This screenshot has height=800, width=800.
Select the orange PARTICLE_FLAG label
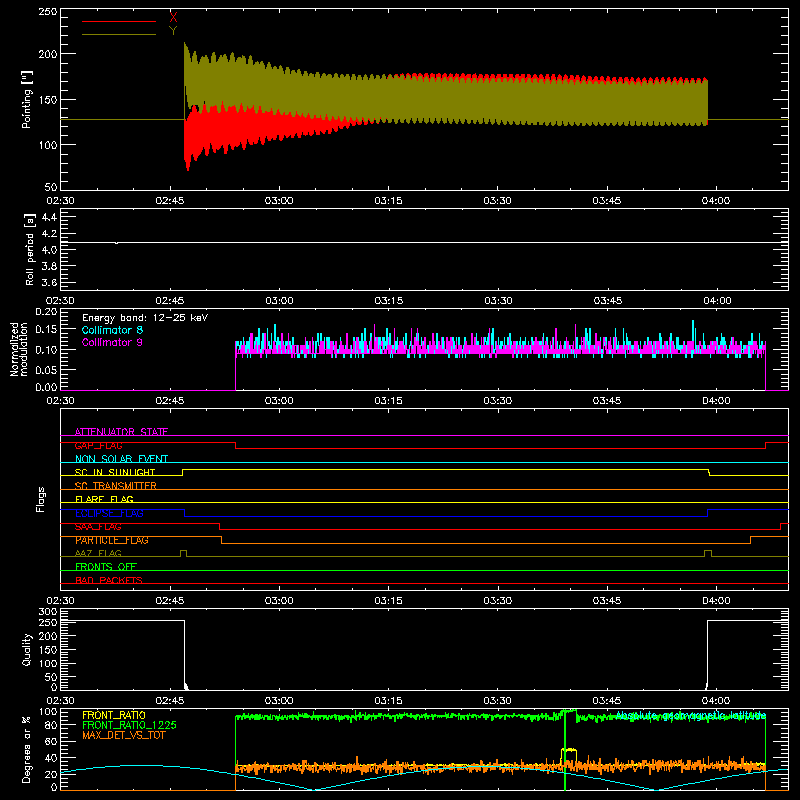tap(112, 540)
